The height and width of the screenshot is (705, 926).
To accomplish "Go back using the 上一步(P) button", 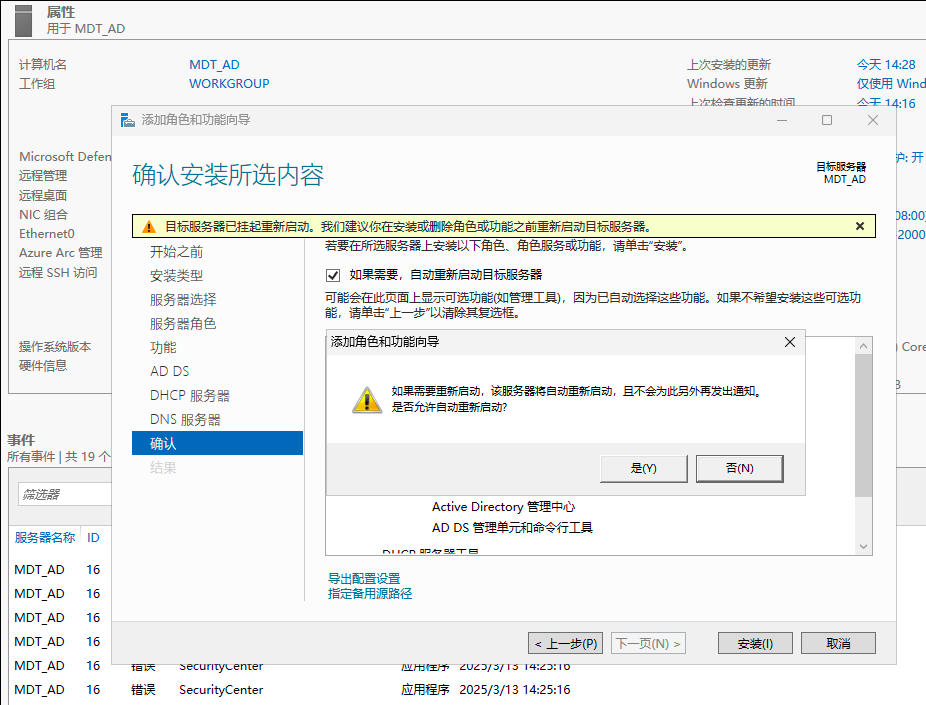I will pyautogui.click(x=565, y=643).
